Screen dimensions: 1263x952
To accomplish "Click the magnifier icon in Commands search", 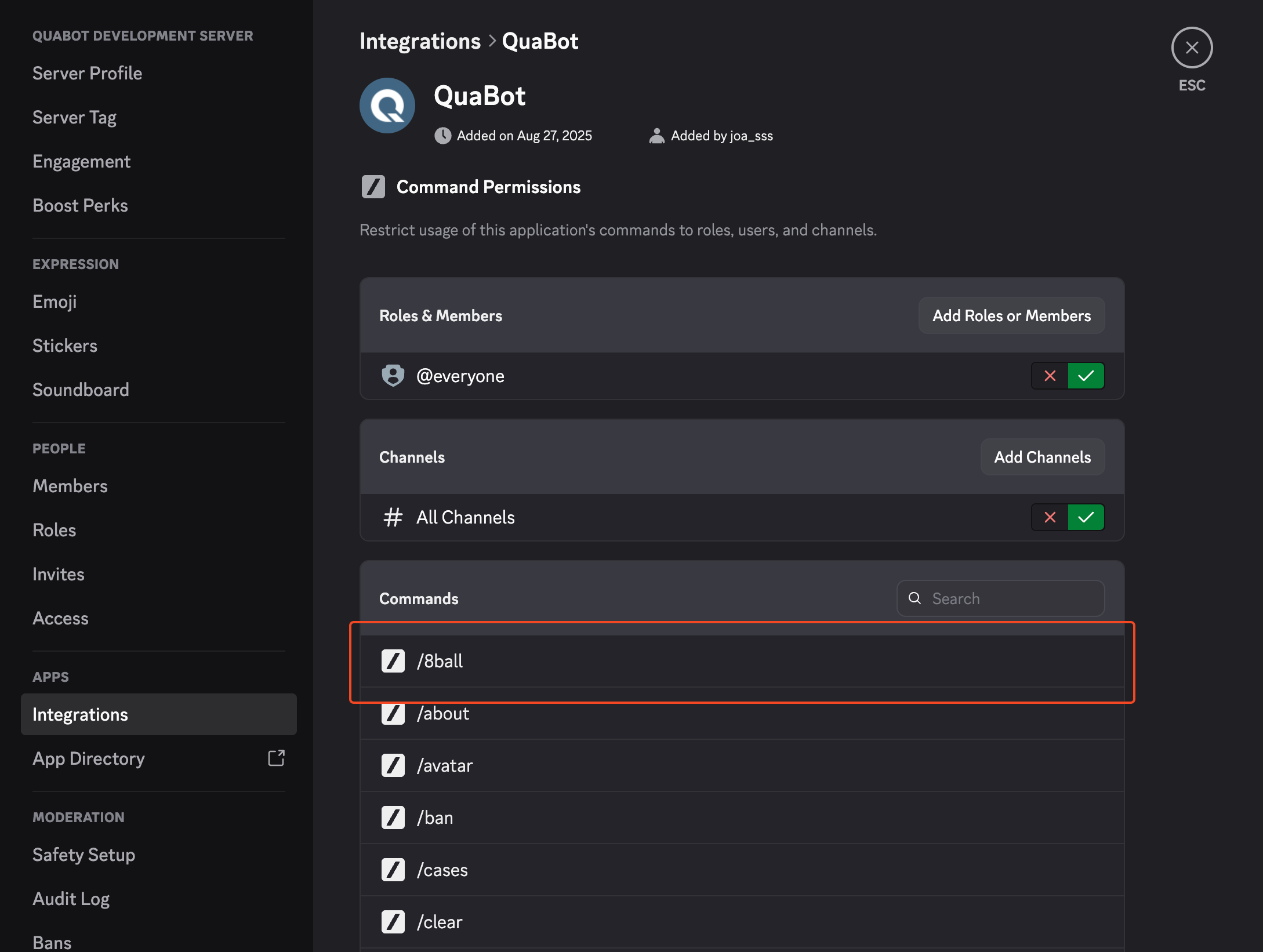I will (x=914, y=598).
